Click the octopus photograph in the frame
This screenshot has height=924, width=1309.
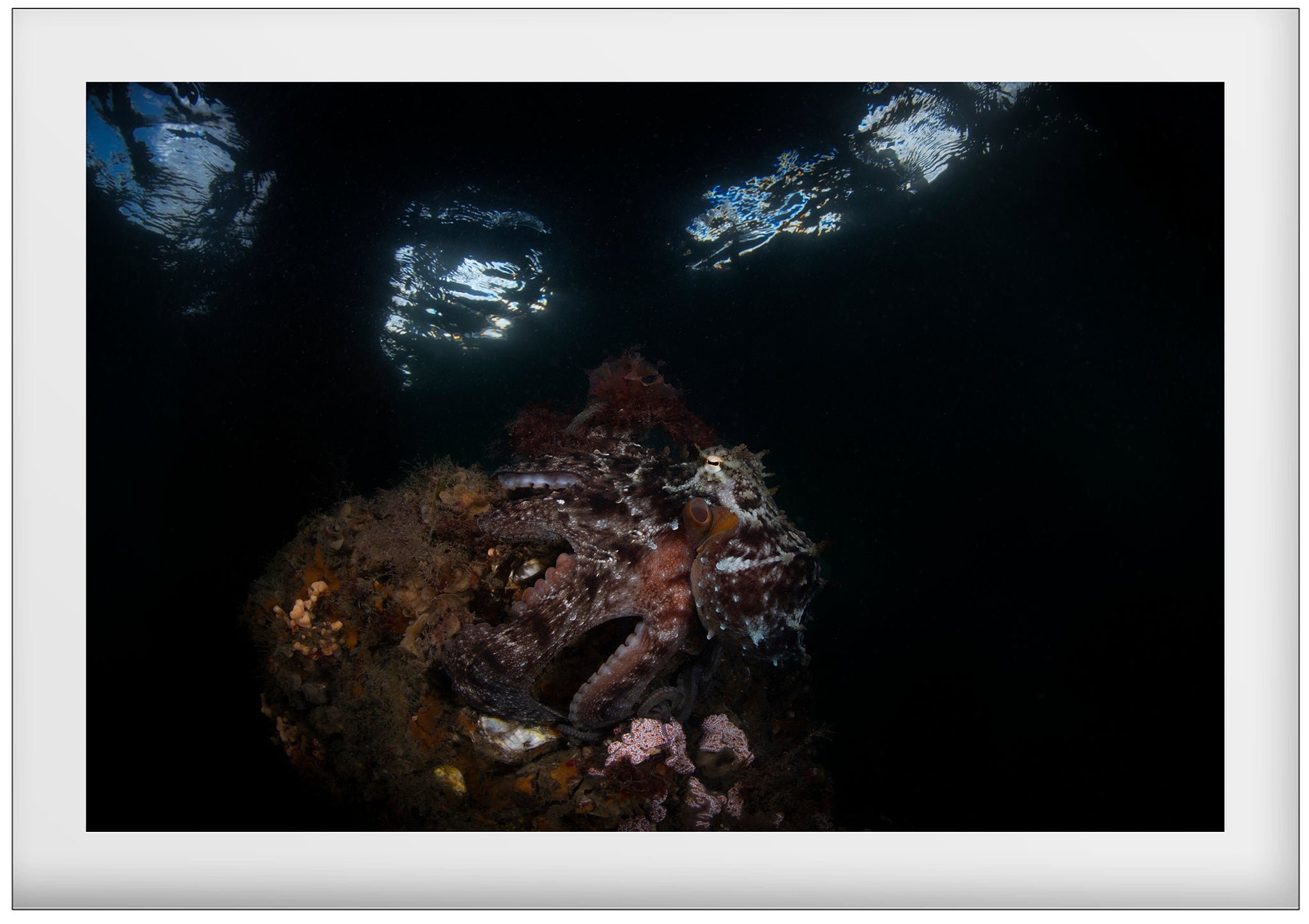(x=655, y=456)
